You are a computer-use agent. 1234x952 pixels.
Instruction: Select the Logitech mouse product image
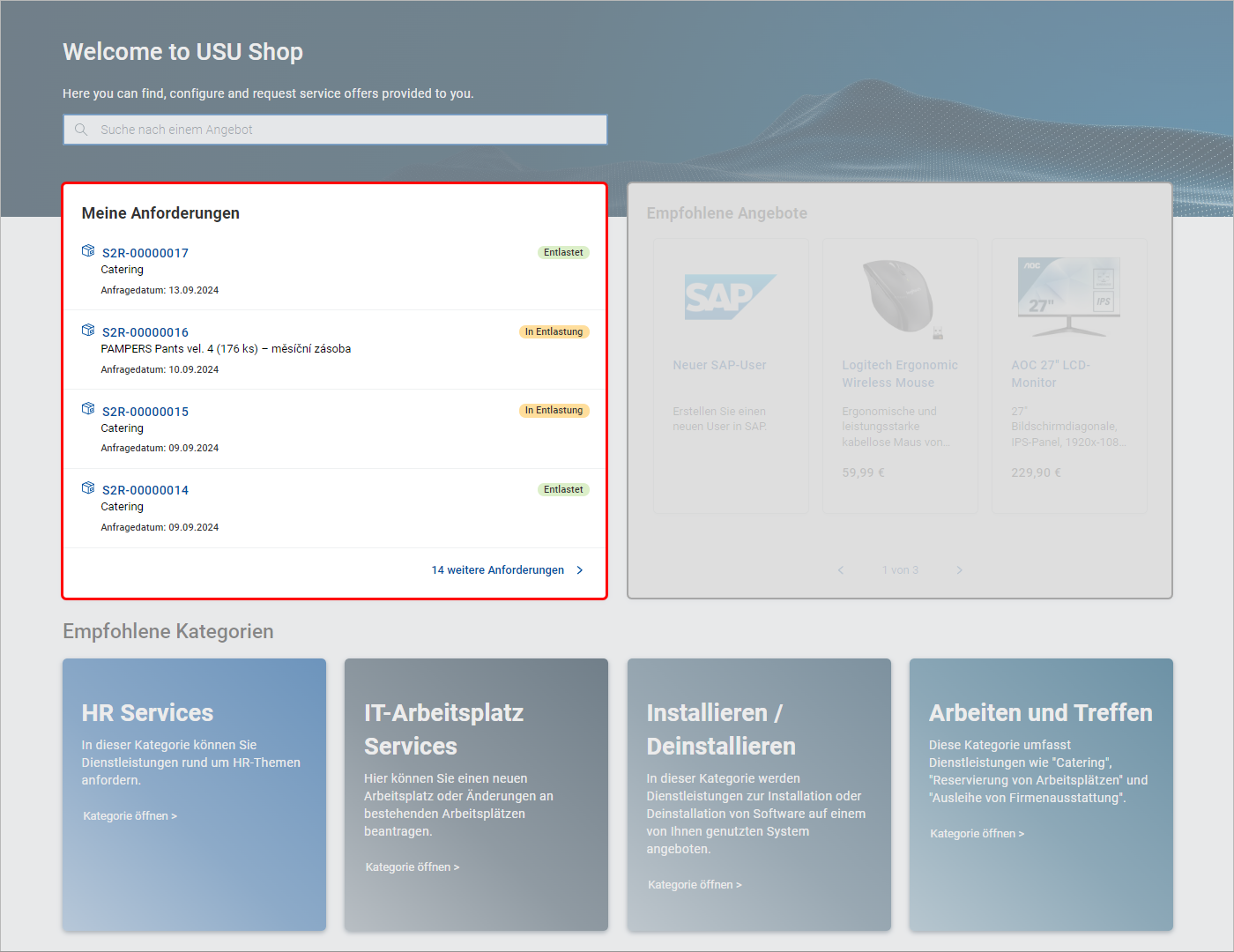pyautogui.click(x=900, y=298)
